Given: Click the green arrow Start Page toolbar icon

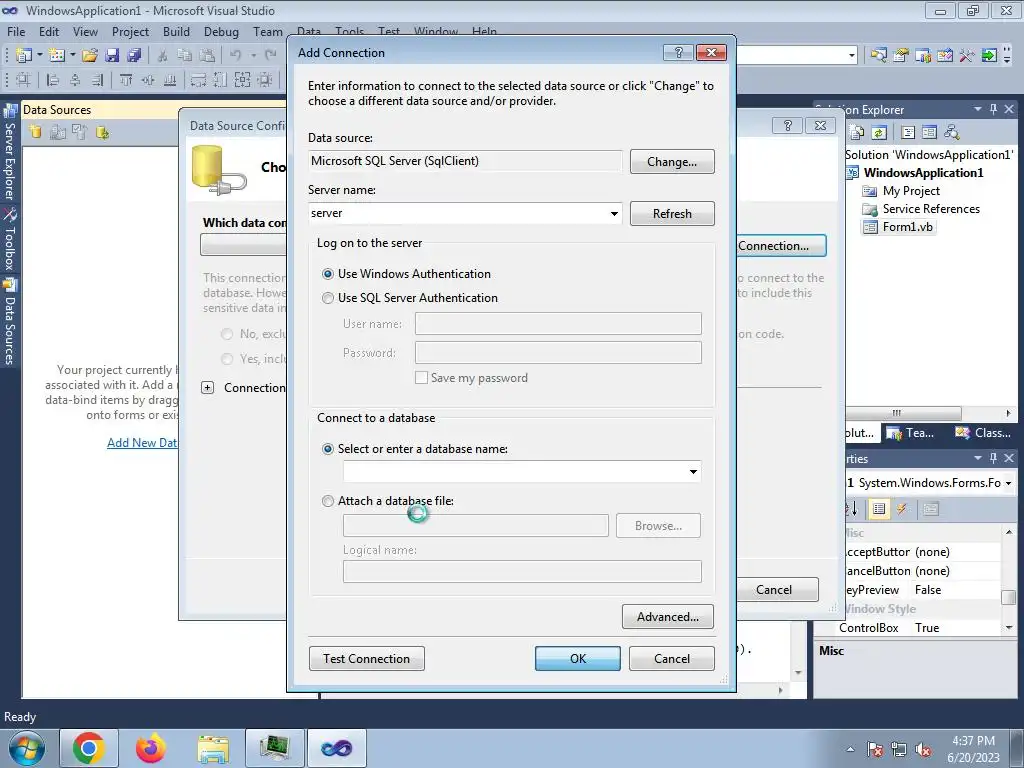Looking at the screenshot, I should coord(989,56).
